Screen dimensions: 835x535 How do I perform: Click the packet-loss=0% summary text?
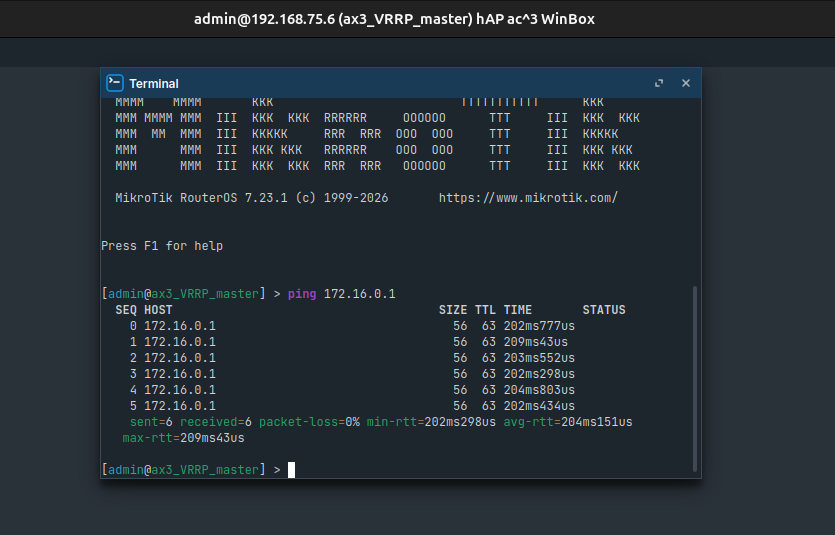pyautogui.click(x=309, y=422)
